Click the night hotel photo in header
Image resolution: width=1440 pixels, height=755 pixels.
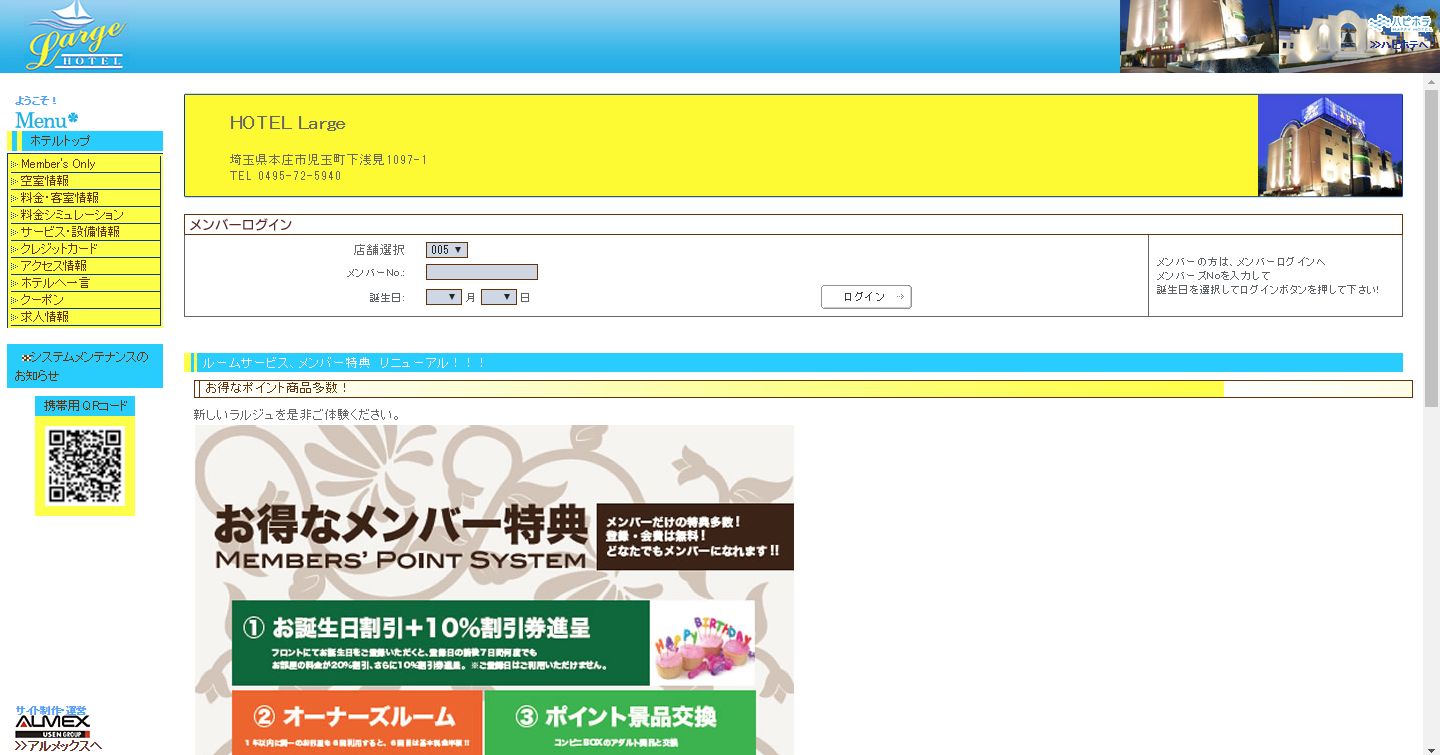pos(1199,36)
